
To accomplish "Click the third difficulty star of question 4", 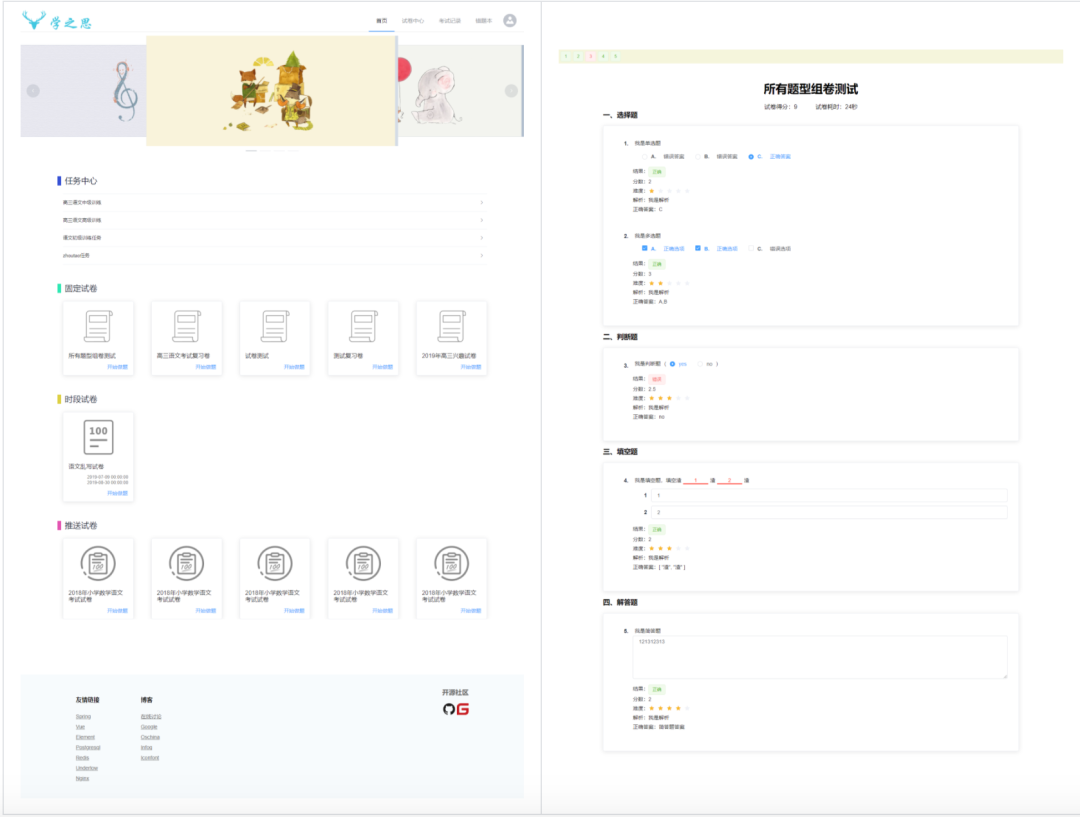I will pyautogui.click(x=669, y=548).
